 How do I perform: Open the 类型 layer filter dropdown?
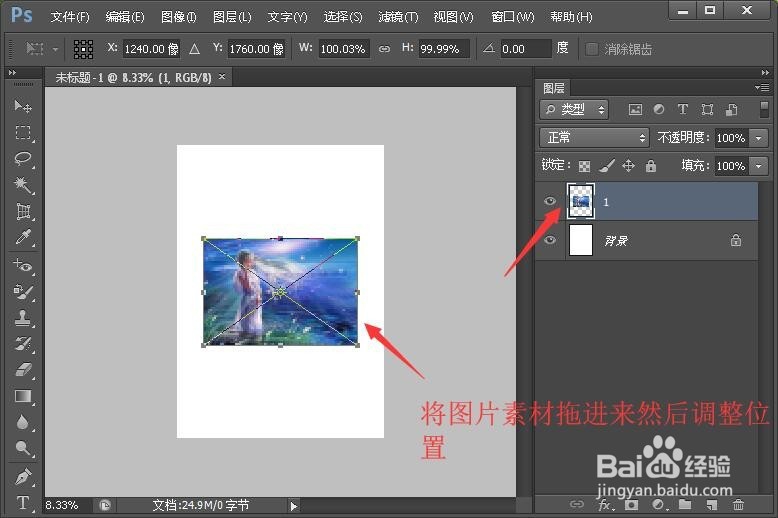coord(574,110)
